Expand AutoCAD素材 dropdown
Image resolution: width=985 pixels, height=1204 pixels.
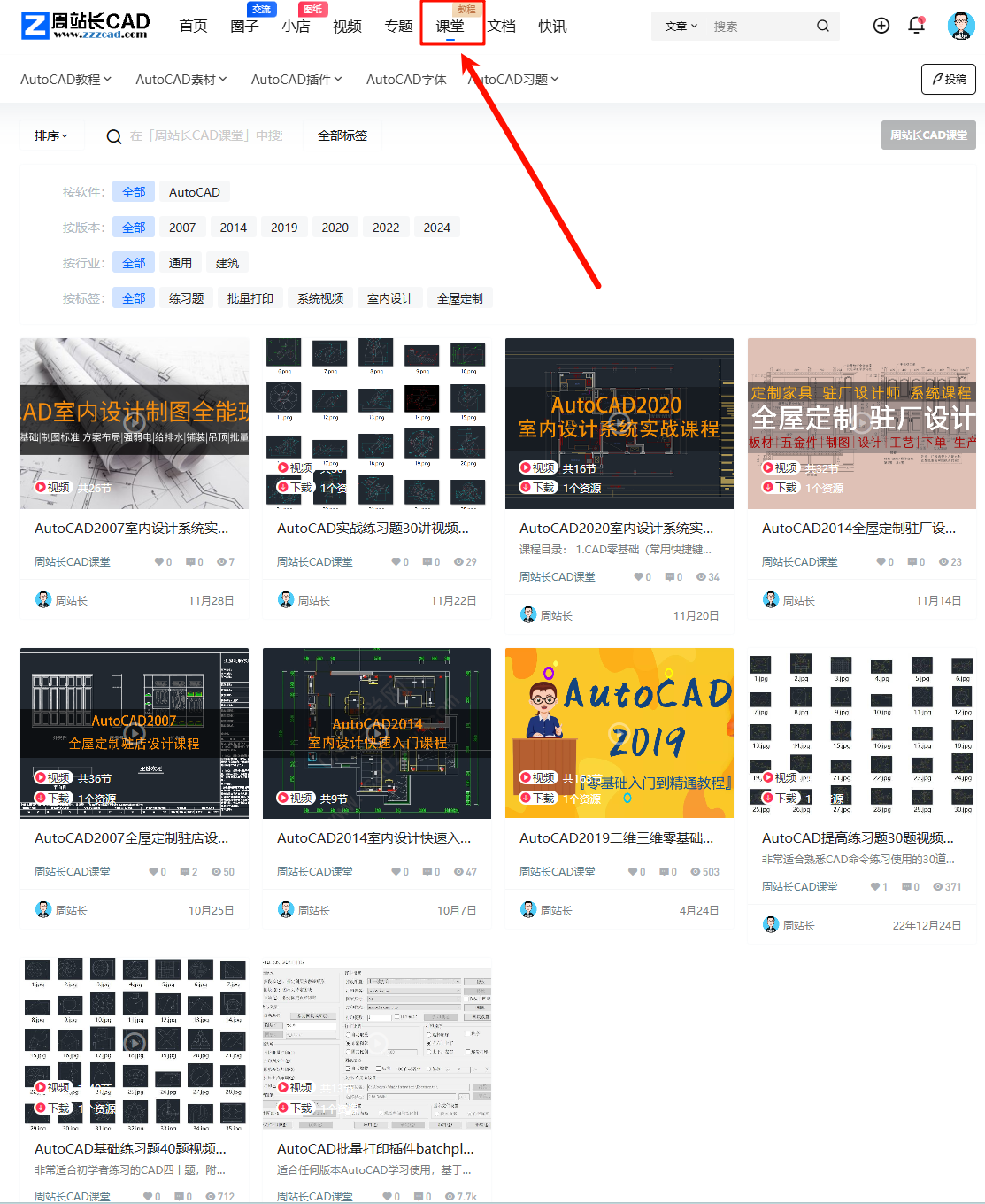[181, 79]
